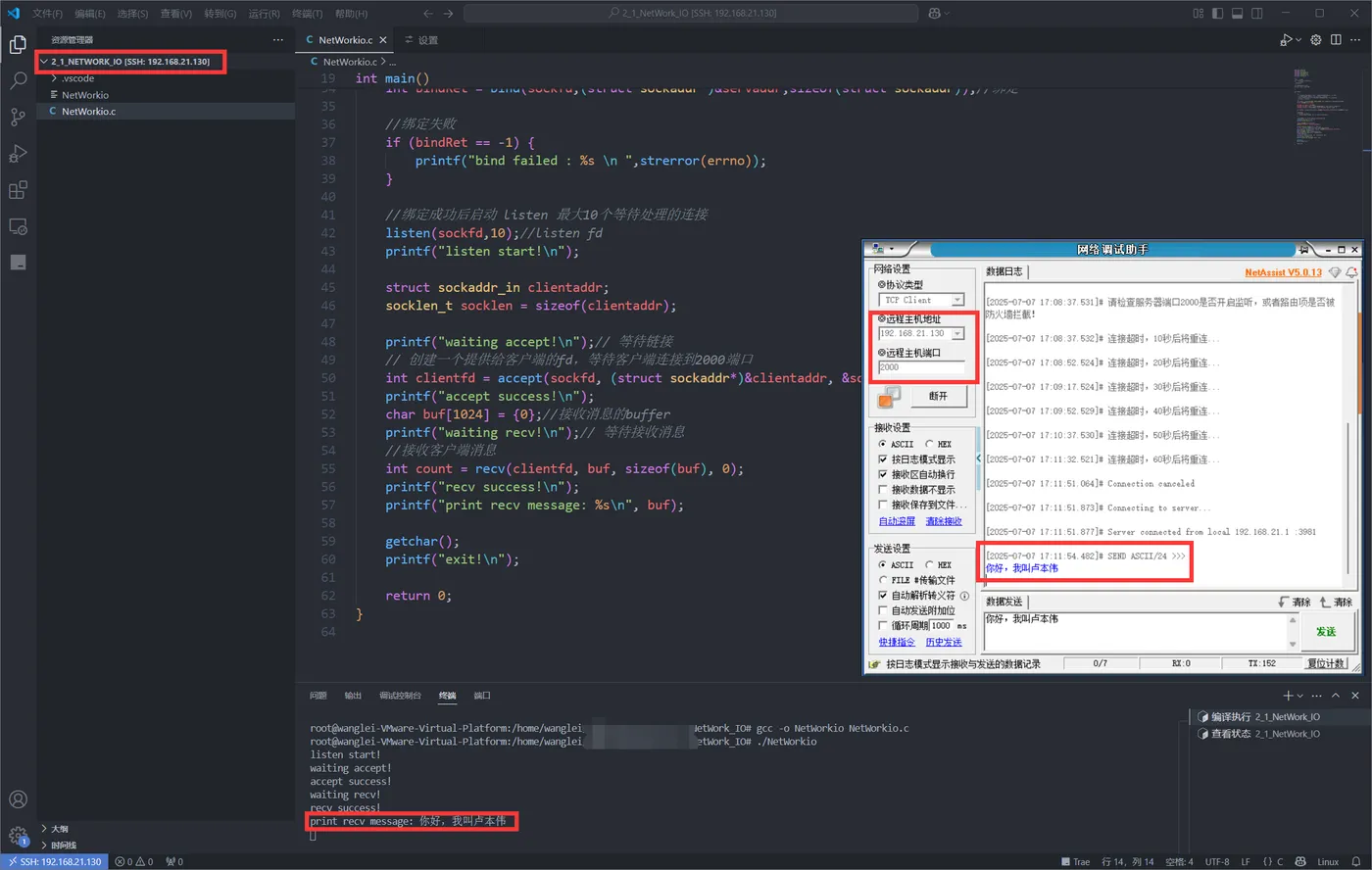Toggle 按日志模式显示 checkbox
The height and width of the screenshot is (870, 1372).
pos(883,459)
